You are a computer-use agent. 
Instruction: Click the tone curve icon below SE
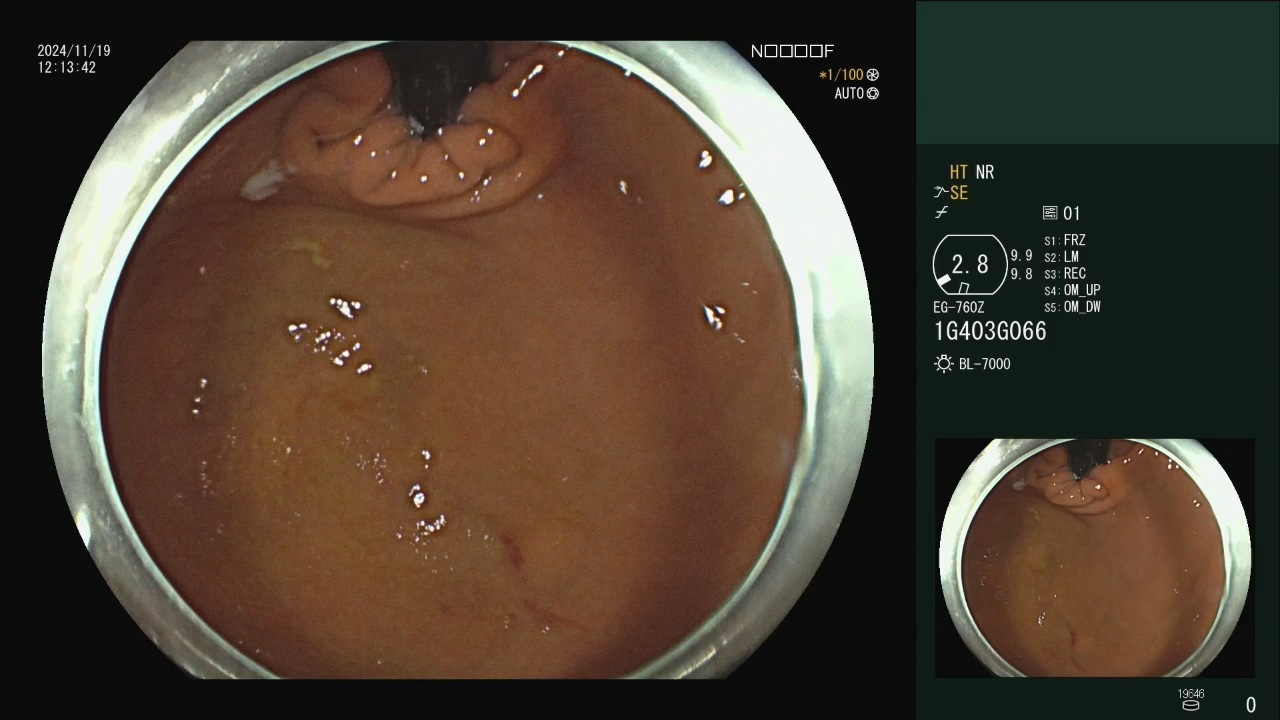941,213
